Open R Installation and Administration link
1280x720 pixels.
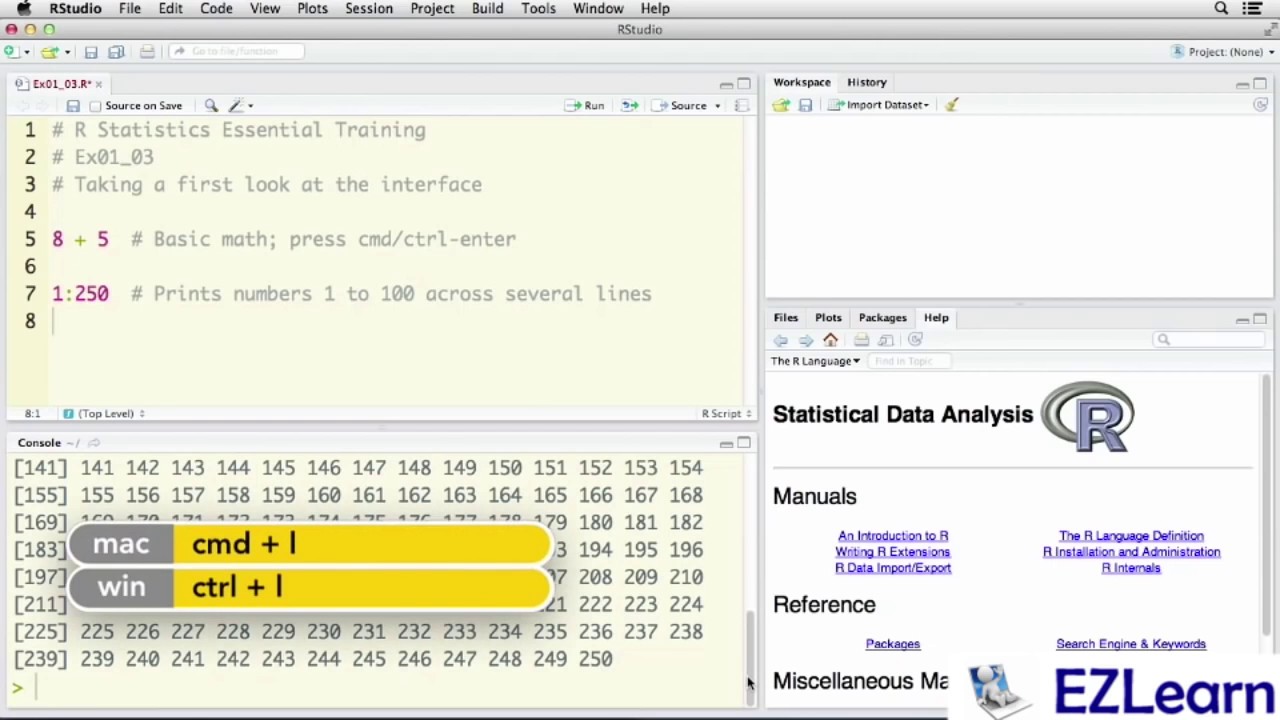tap(1131, 552)
